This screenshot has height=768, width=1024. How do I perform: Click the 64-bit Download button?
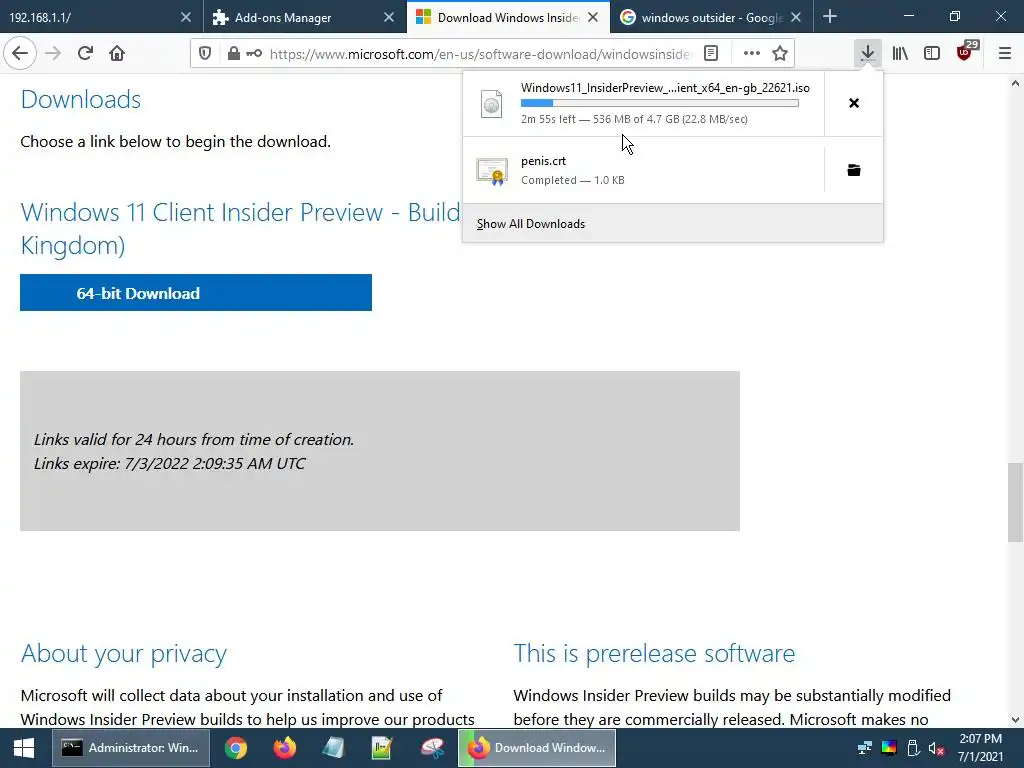coord(196,293)
